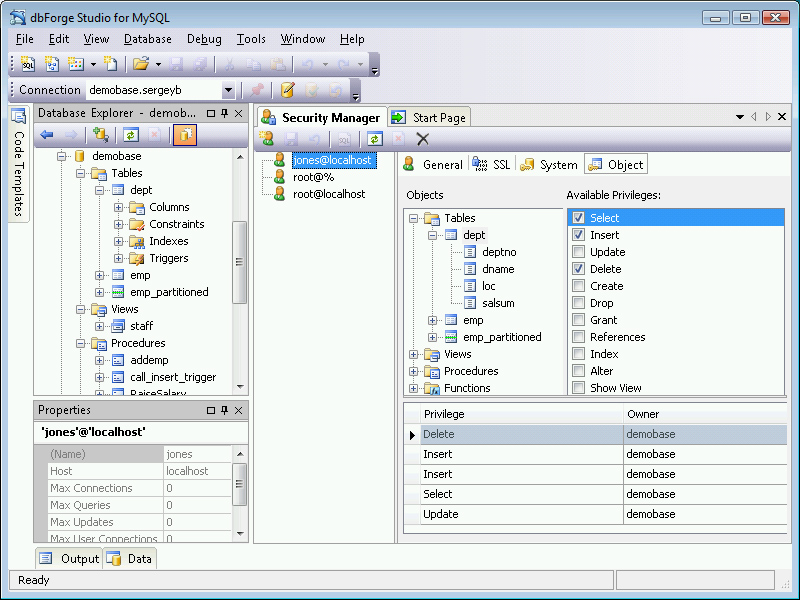Click Back arrow in Database Explorer
The width and height of the screenshot is (800, 600).
(47, 135)
